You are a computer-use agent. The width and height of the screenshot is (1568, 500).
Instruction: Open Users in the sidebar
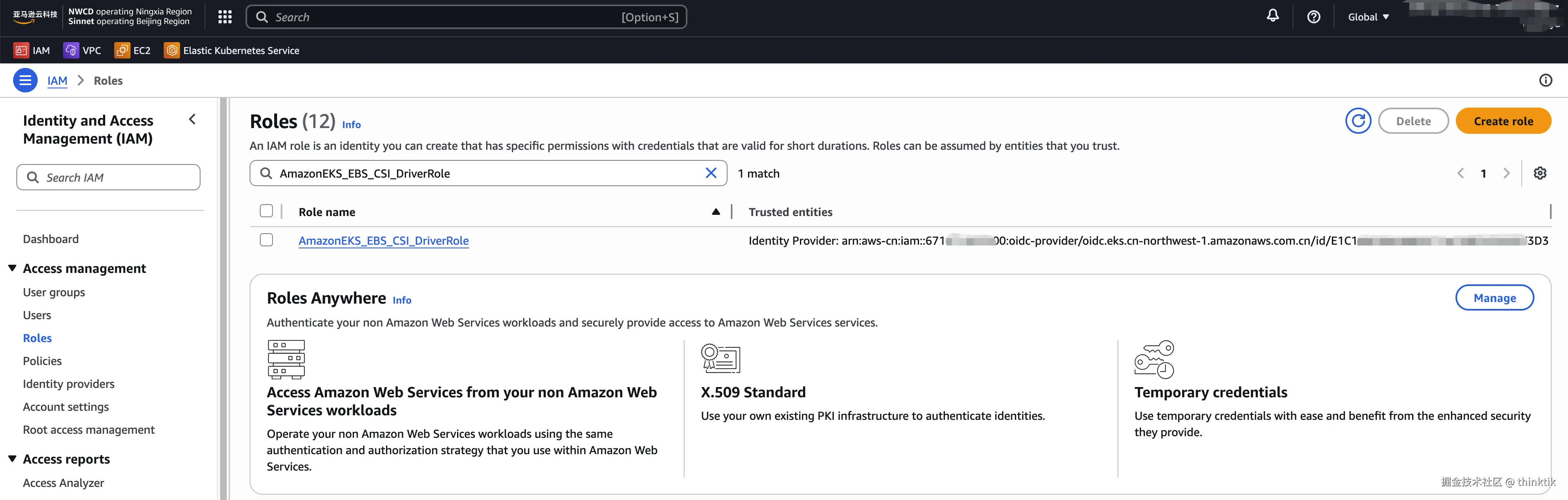37,315
